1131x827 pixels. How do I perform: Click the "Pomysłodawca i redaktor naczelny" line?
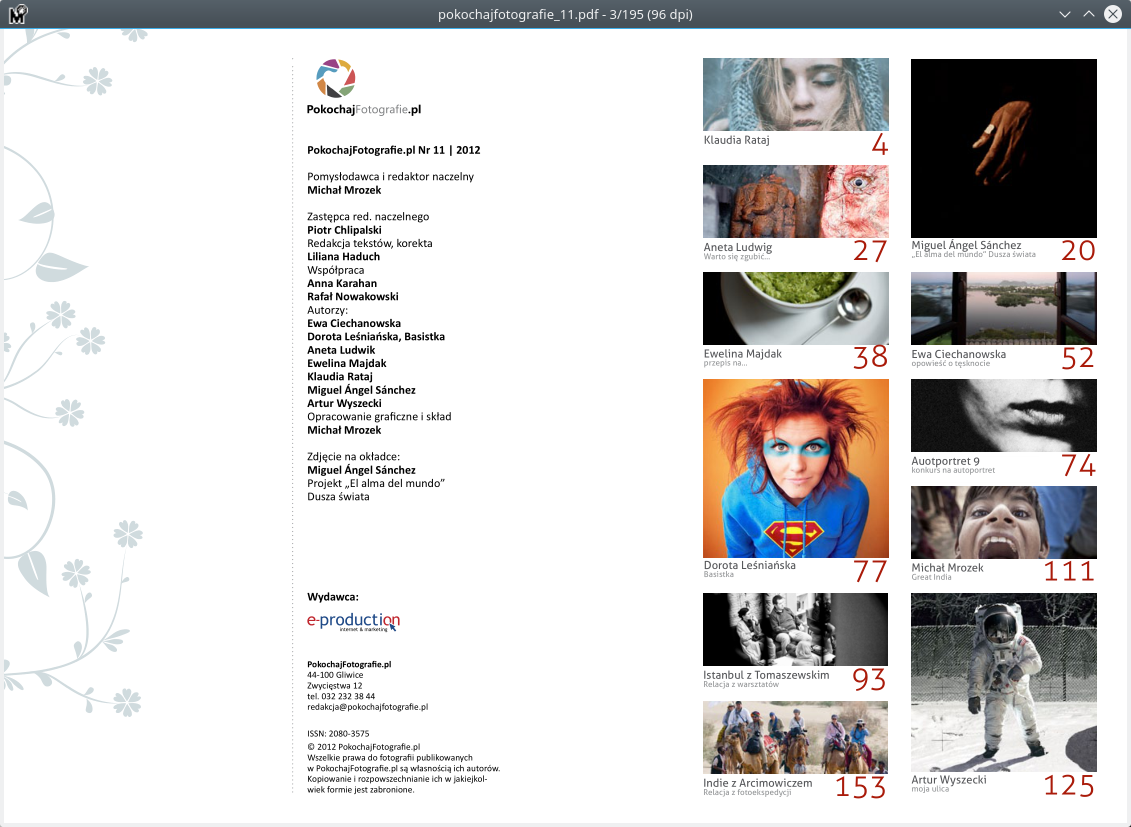pos(390,177)
